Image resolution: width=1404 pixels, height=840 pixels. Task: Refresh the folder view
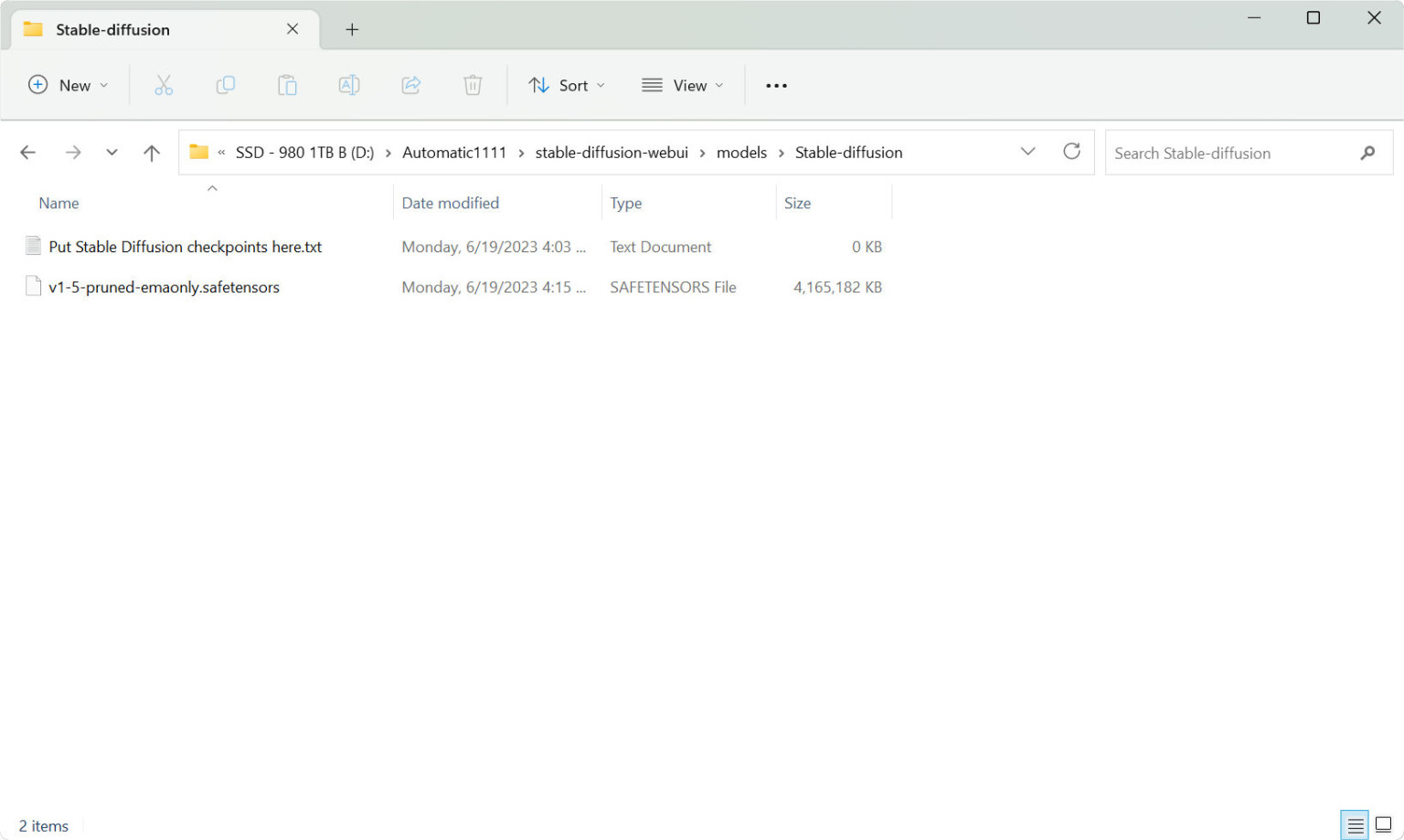tap(1071, 152)
